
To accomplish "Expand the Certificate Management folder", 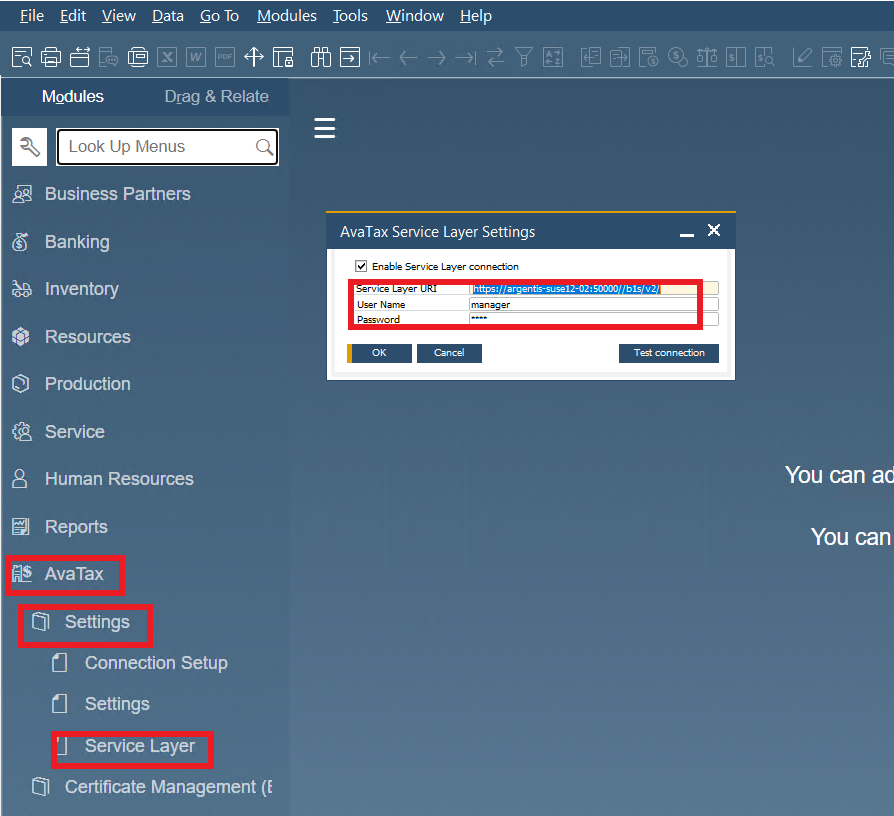I will click(168, 787).
